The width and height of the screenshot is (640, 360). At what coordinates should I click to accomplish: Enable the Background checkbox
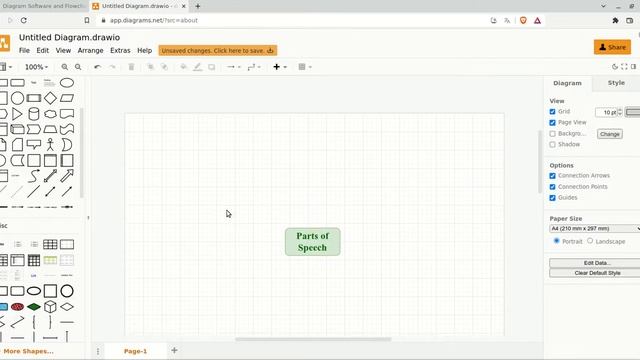tap(552, 133)
